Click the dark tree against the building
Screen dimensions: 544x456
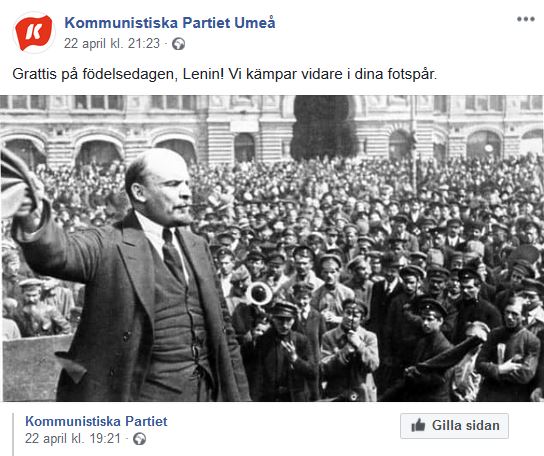323,128
